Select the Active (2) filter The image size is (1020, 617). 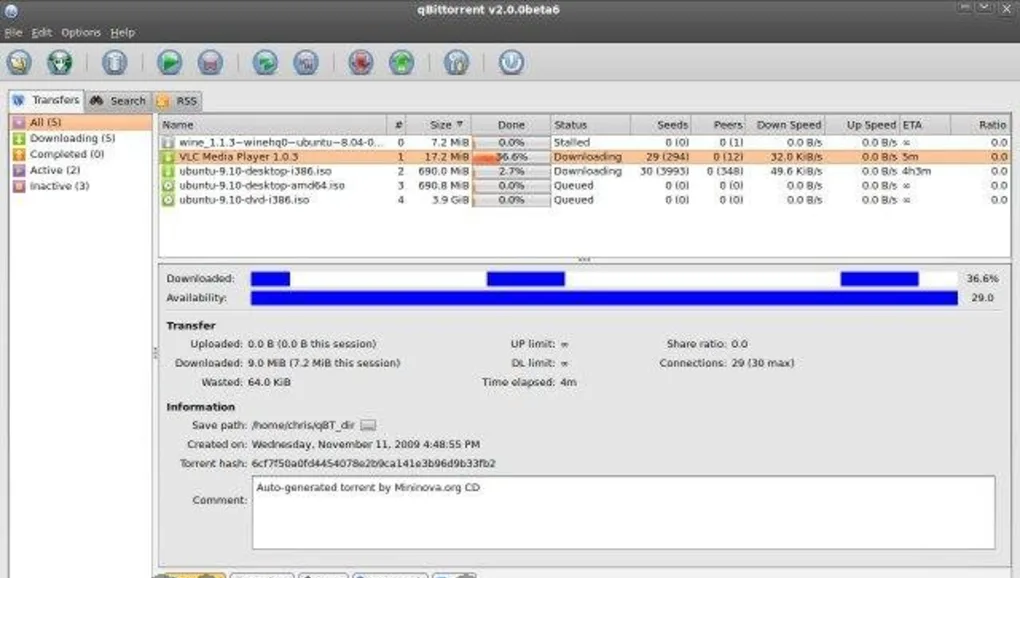click(x=55, y=170)
